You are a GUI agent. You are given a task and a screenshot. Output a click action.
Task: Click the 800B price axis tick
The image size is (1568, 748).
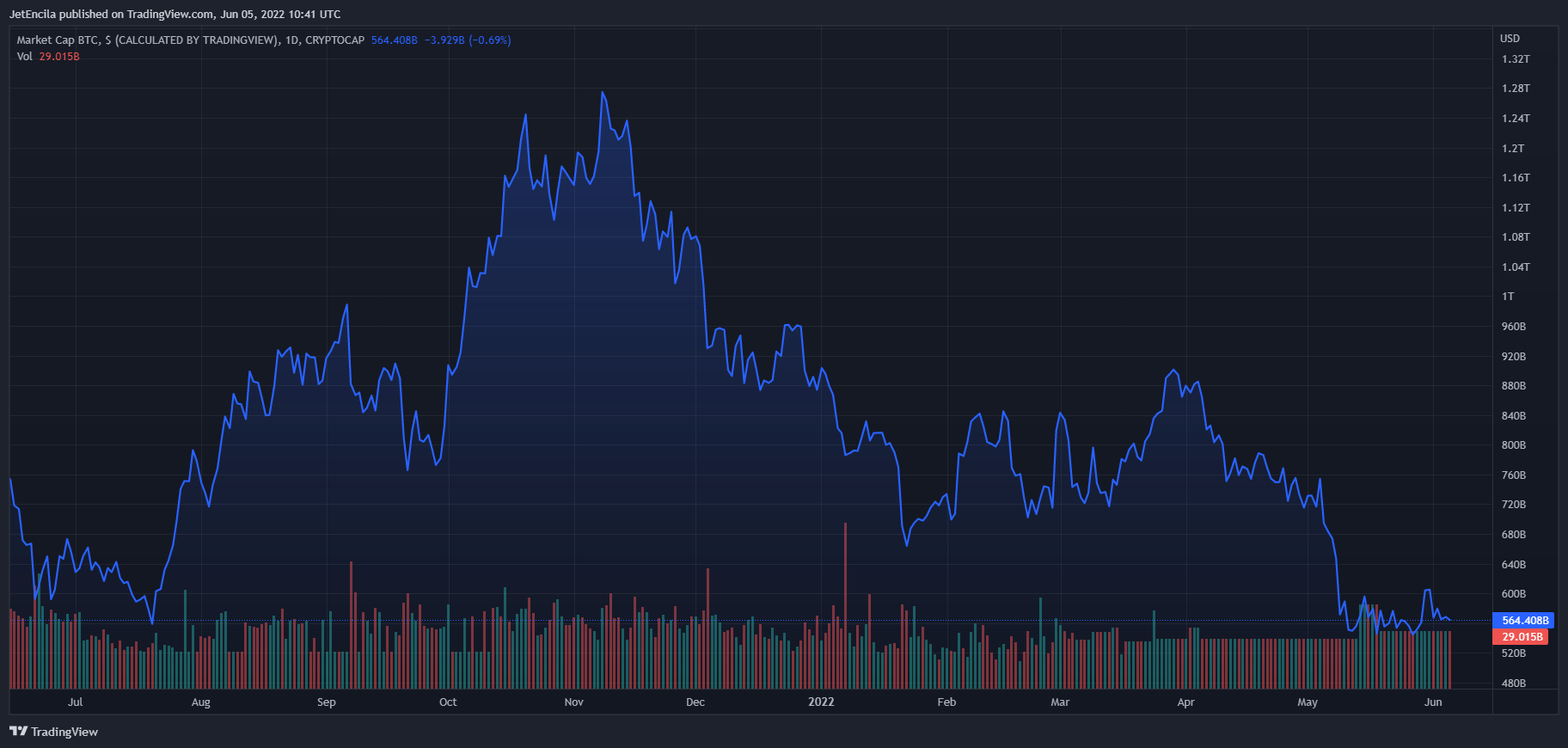pos(1514,445)
